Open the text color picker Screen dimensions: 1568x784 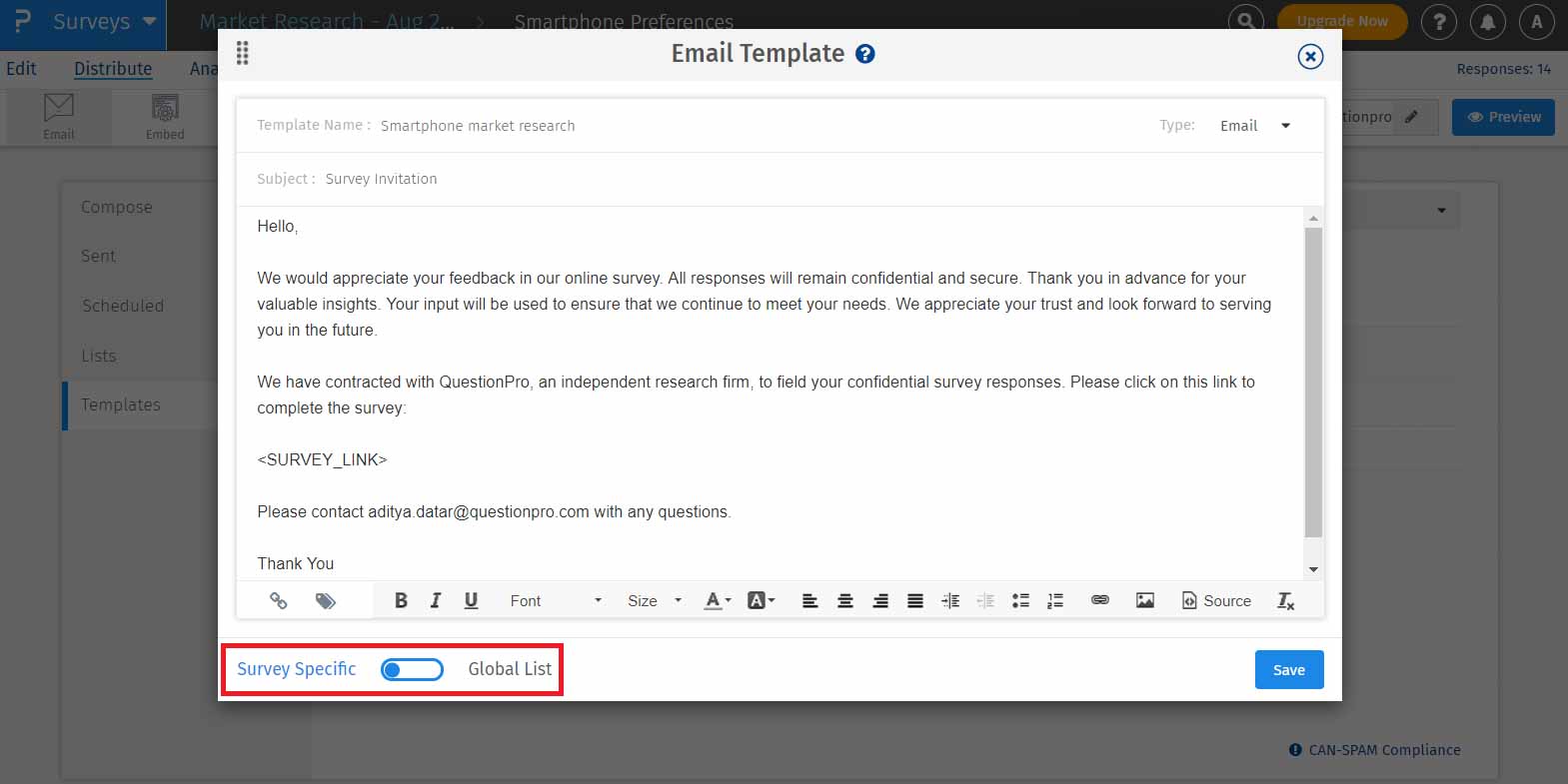717,600
